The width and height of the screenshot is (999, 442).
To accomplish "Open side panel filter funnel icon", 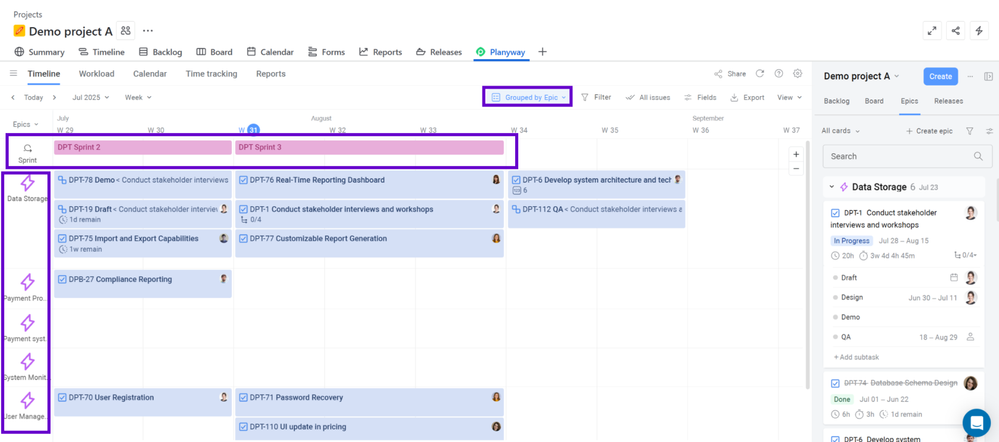I will tap(970, 131).
